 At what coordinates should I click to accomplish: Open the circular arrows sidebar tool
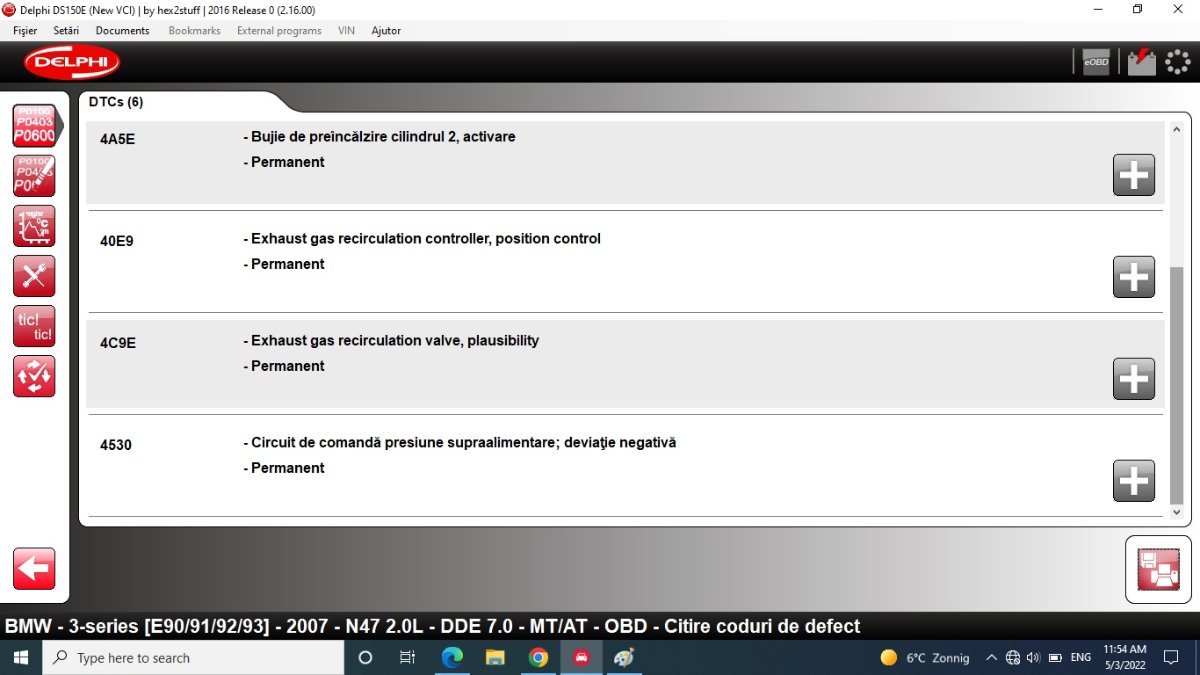(x=34, y=376)
